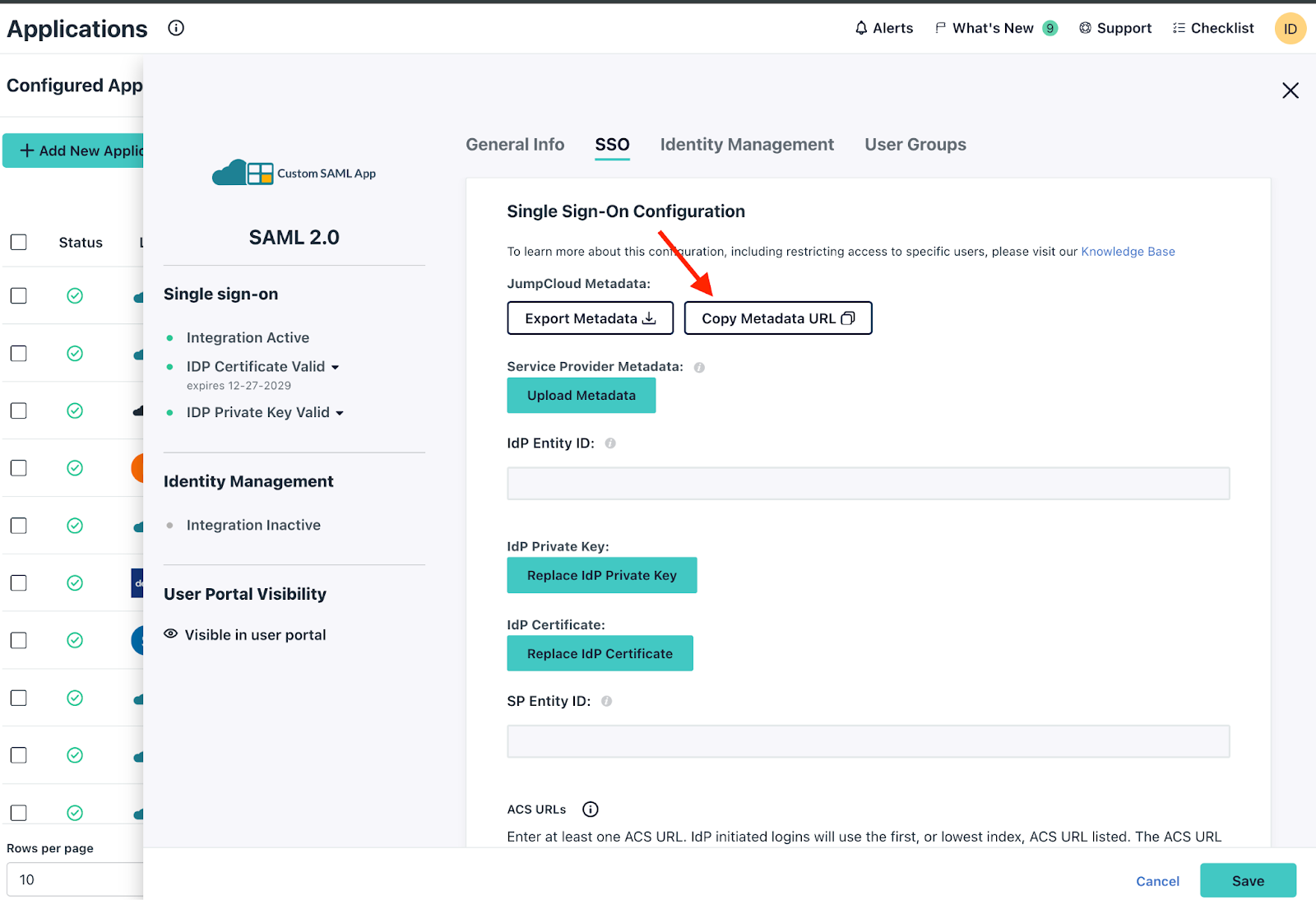The image size is (1316, 900).
Task: Click the Service Provider Metadata info icon
Action: [699, 368]
